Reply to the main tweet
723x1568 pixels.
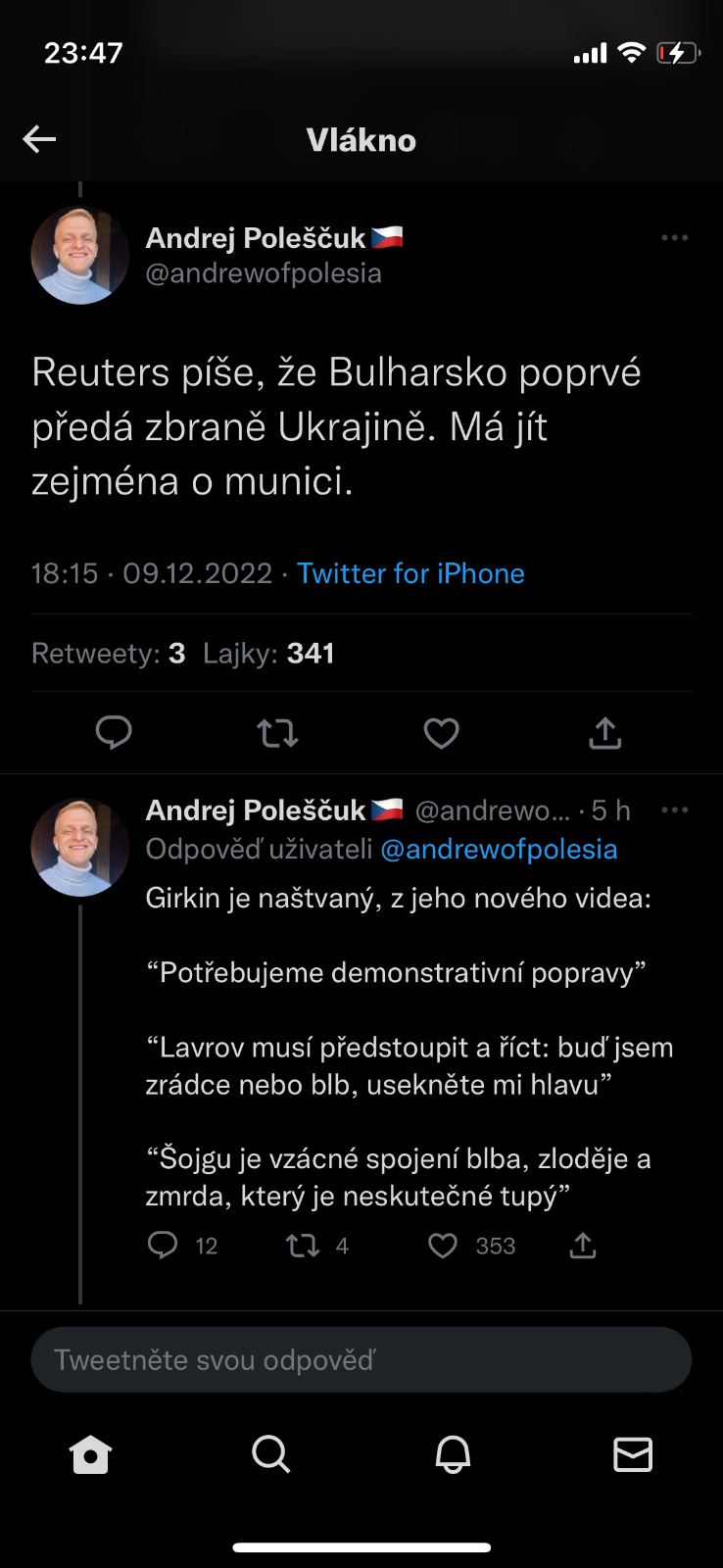point(114,732)
